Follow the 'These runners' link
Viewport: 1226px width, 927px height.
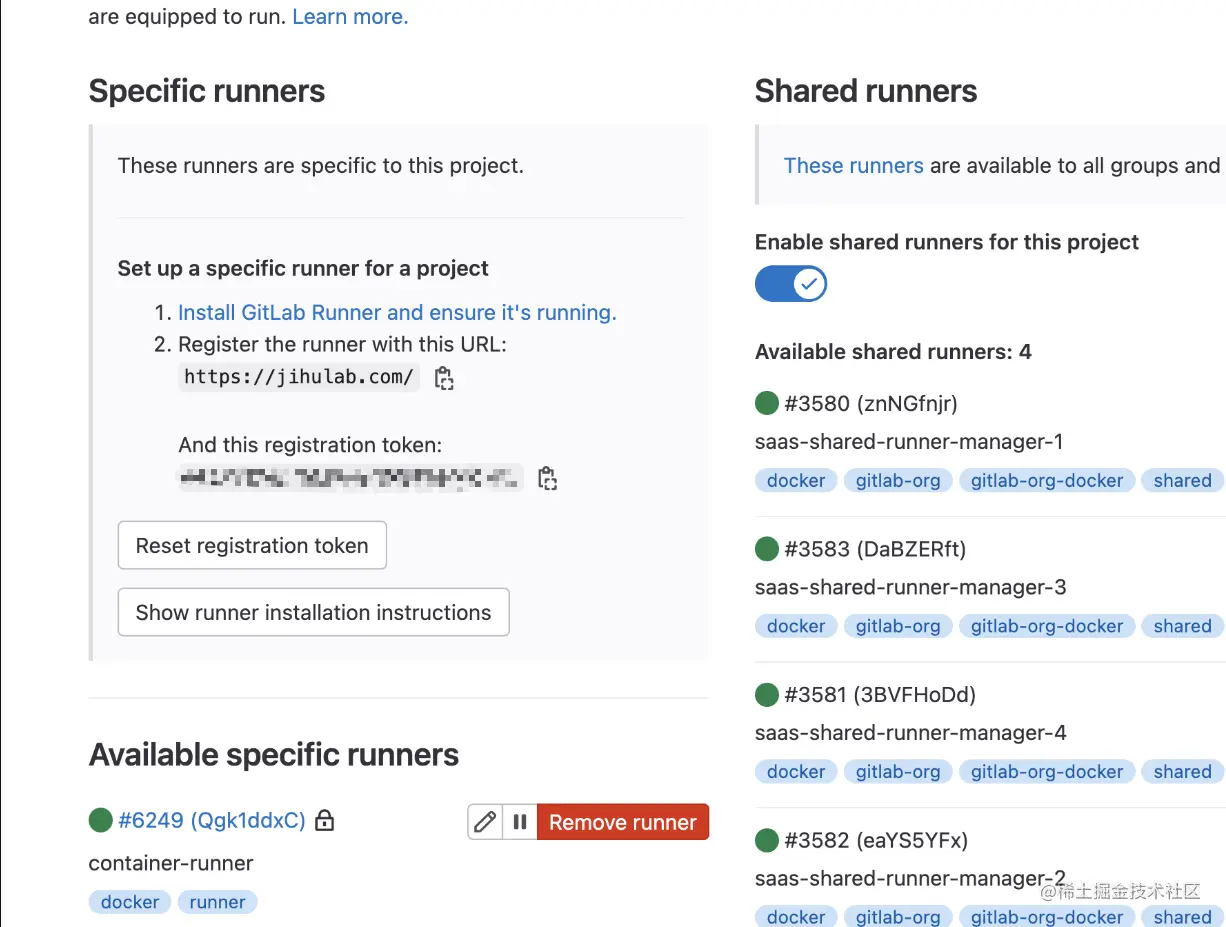(x=853, y=166)
